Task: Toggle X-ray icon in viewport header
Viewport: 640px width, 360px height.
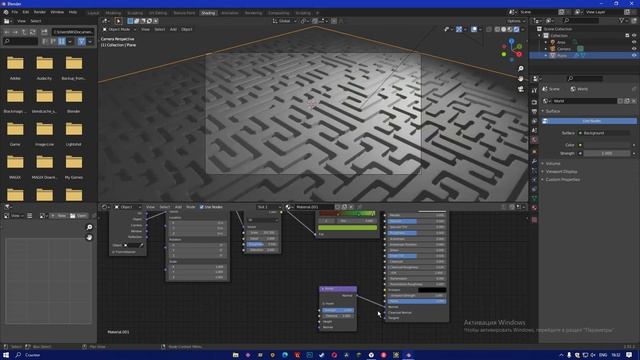Action: click(489, 29)
